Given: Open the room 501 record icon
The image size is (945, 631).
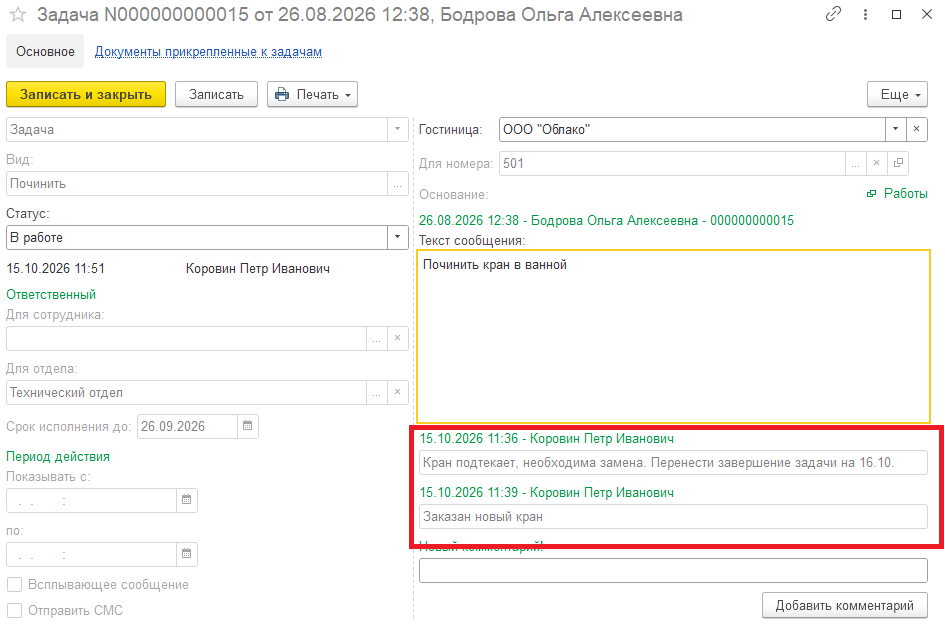Looking at the screenshot, I should pos(898,163).
